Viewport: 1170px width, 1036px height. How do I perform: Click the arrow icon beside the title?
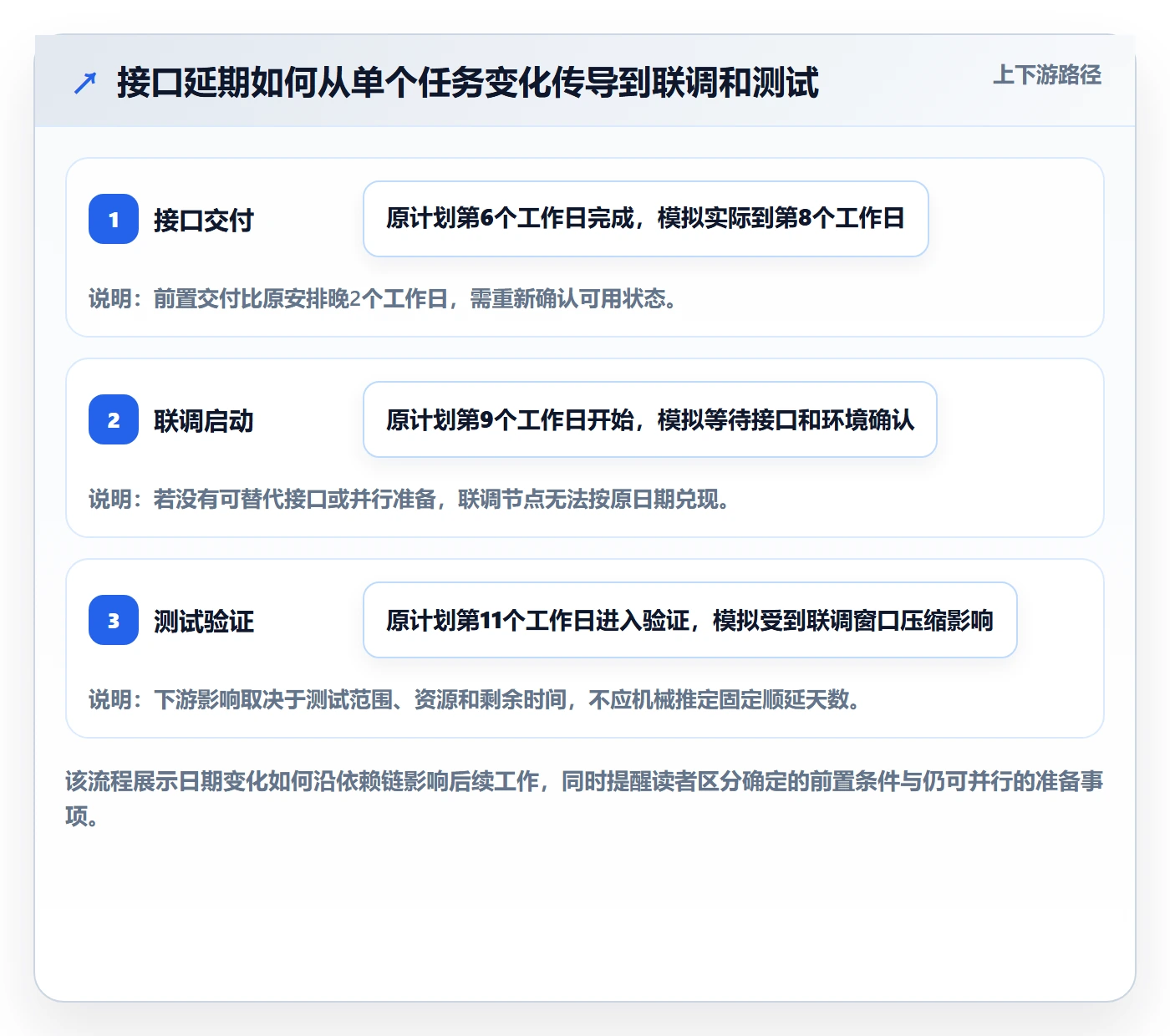[x=85, y=83]
